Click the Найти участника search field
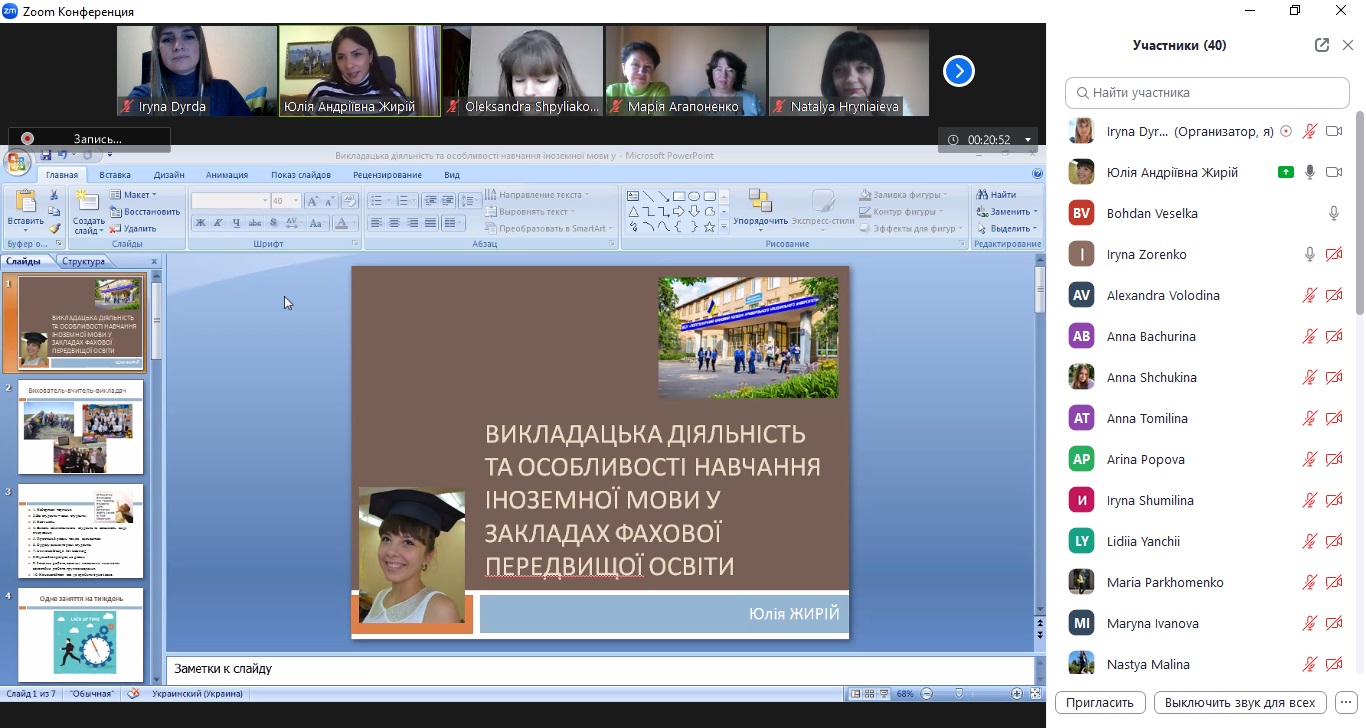Screen dimensions: 1366x728 coord(1207,93)
